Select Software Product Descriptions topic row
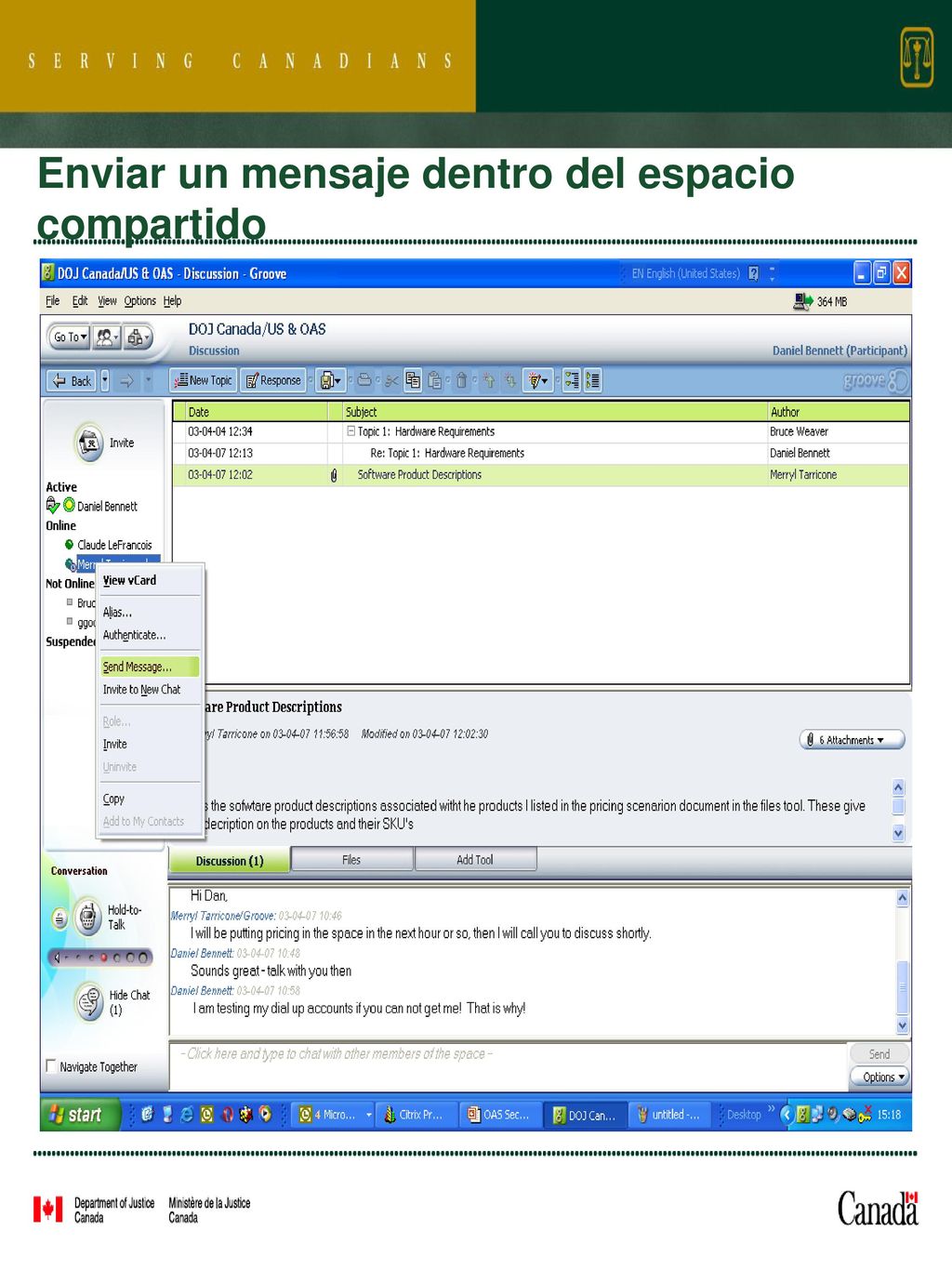The image size is (952, 1269). [x=540, y=475]
